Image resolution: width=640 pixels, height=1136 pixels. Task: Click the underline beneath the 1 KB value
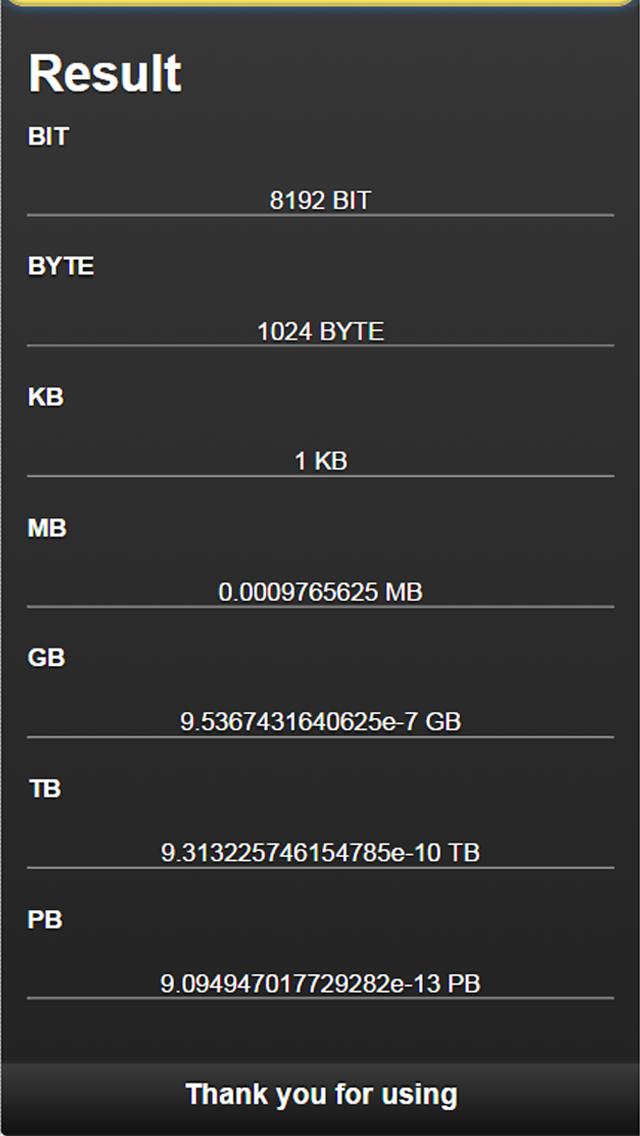coord(320,476)
